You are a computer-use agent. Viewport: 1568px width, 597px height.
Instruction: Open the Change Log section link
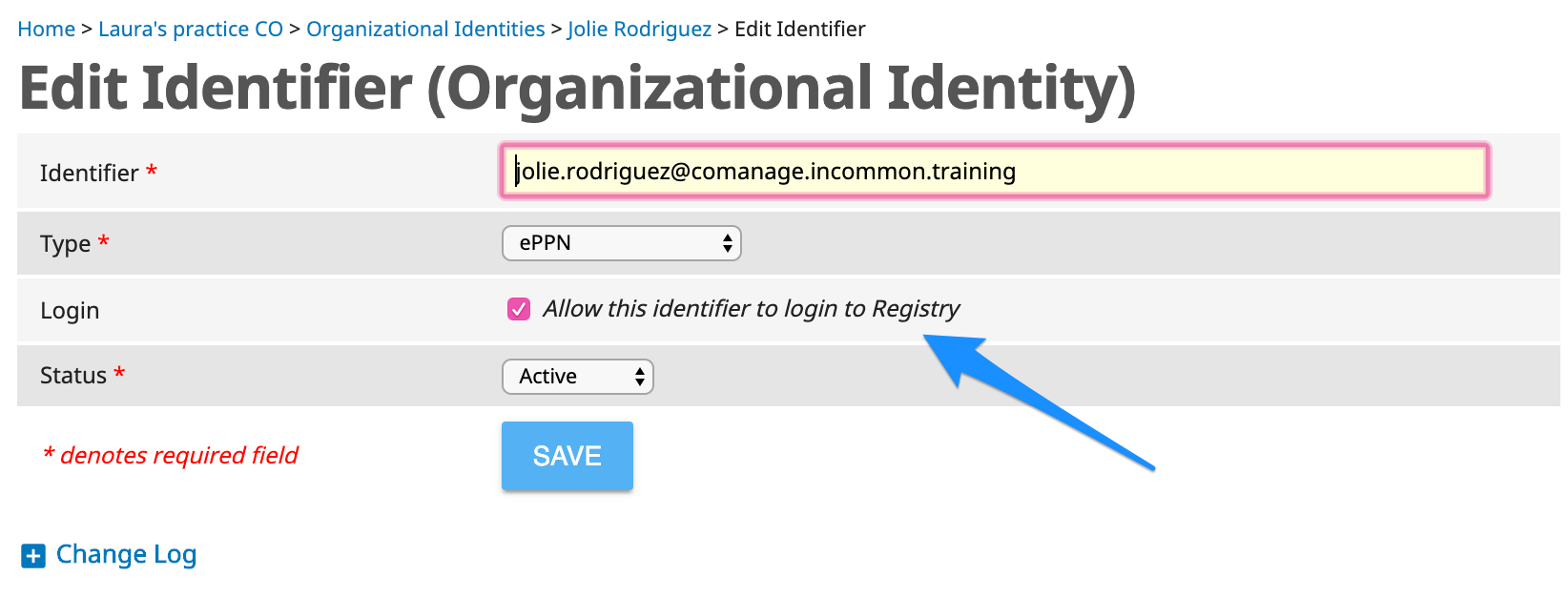click(126, 554)
